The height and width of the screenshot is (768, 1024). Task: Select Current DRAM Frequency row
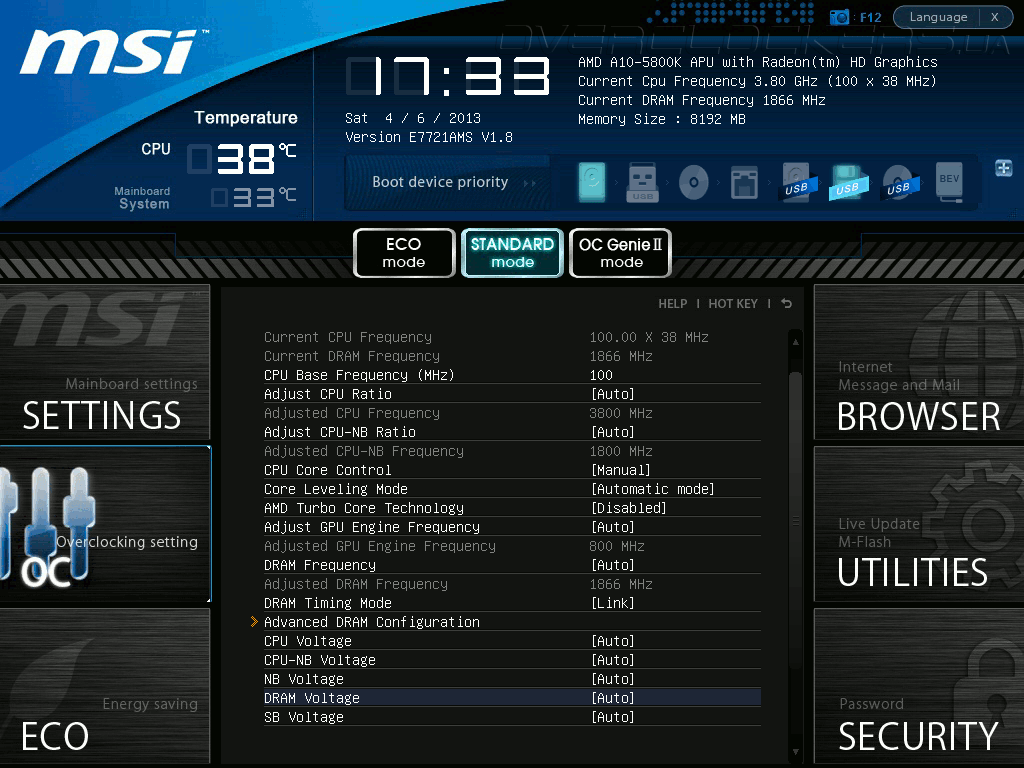512,356
